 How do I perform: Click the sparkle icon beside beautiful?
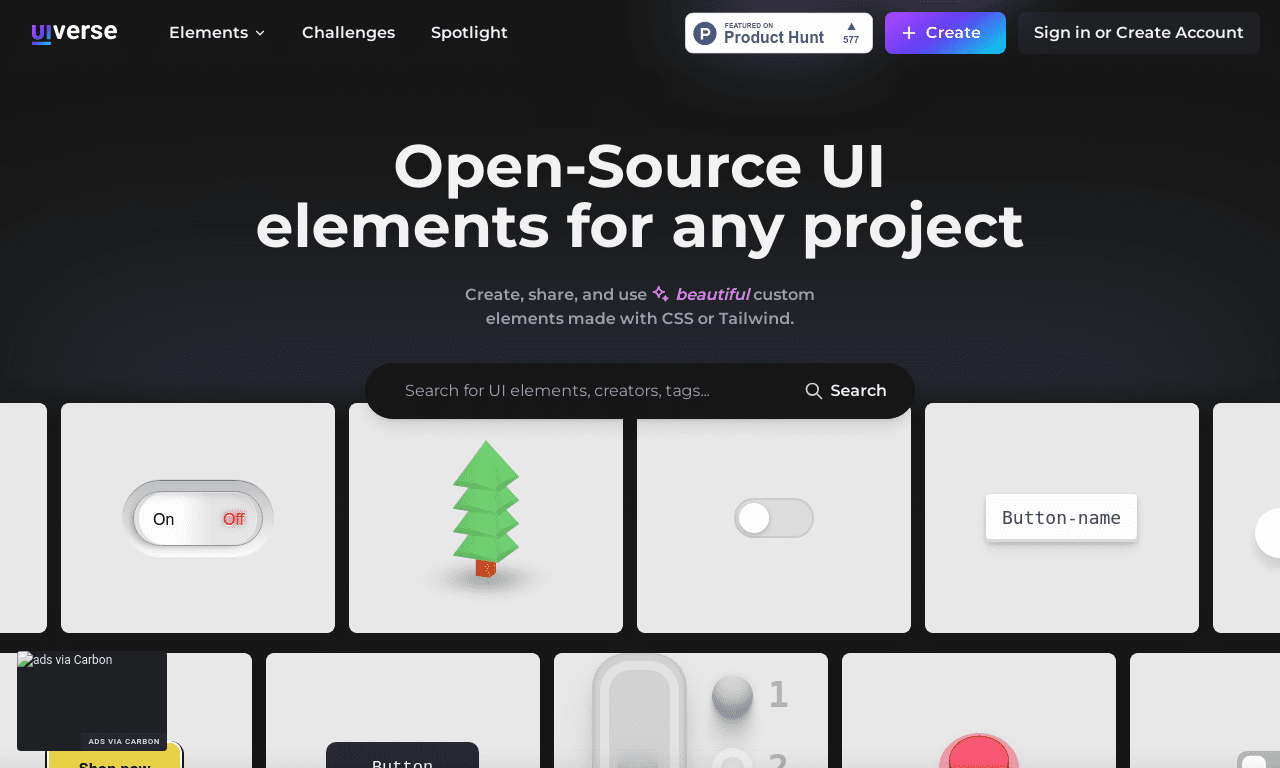661,294
